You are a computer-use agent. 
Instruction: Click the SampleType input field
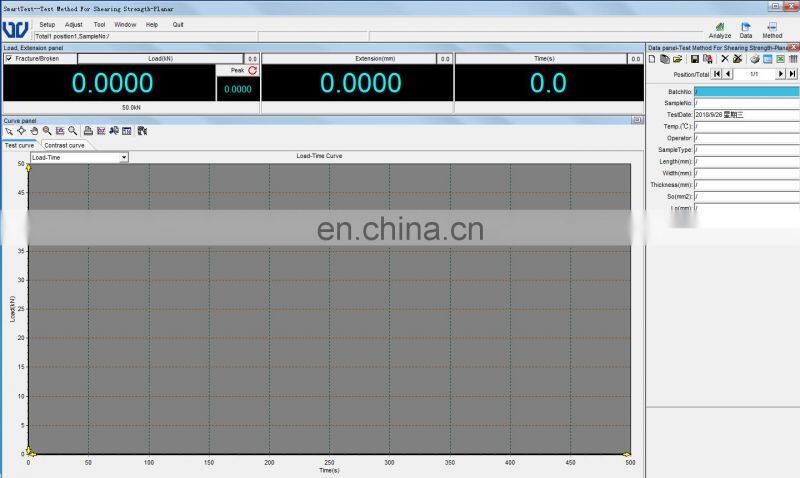pos(747,150)
